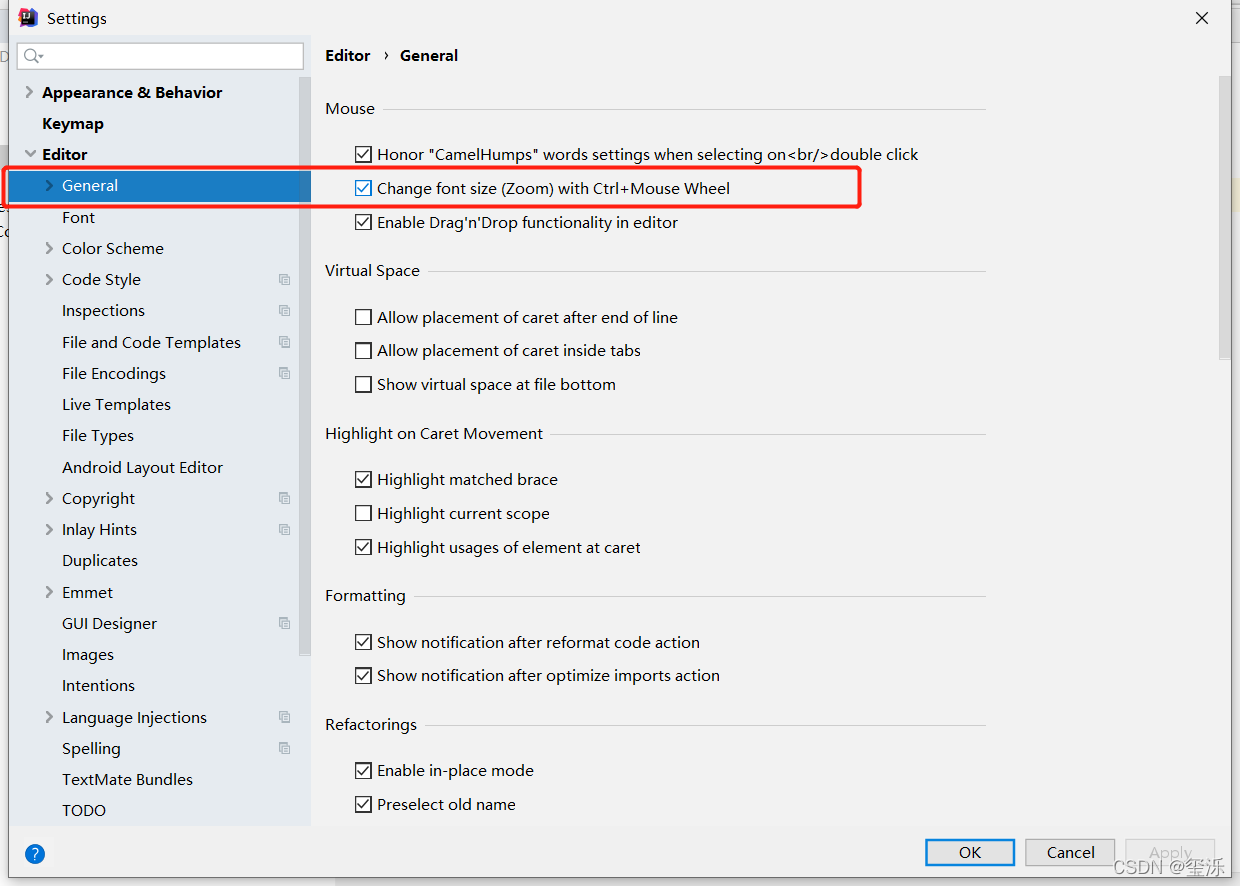Expand the Inlay Hints node
Image resolution: width=1240 pixels, height=886 pixels.
[x=49, y=529]
